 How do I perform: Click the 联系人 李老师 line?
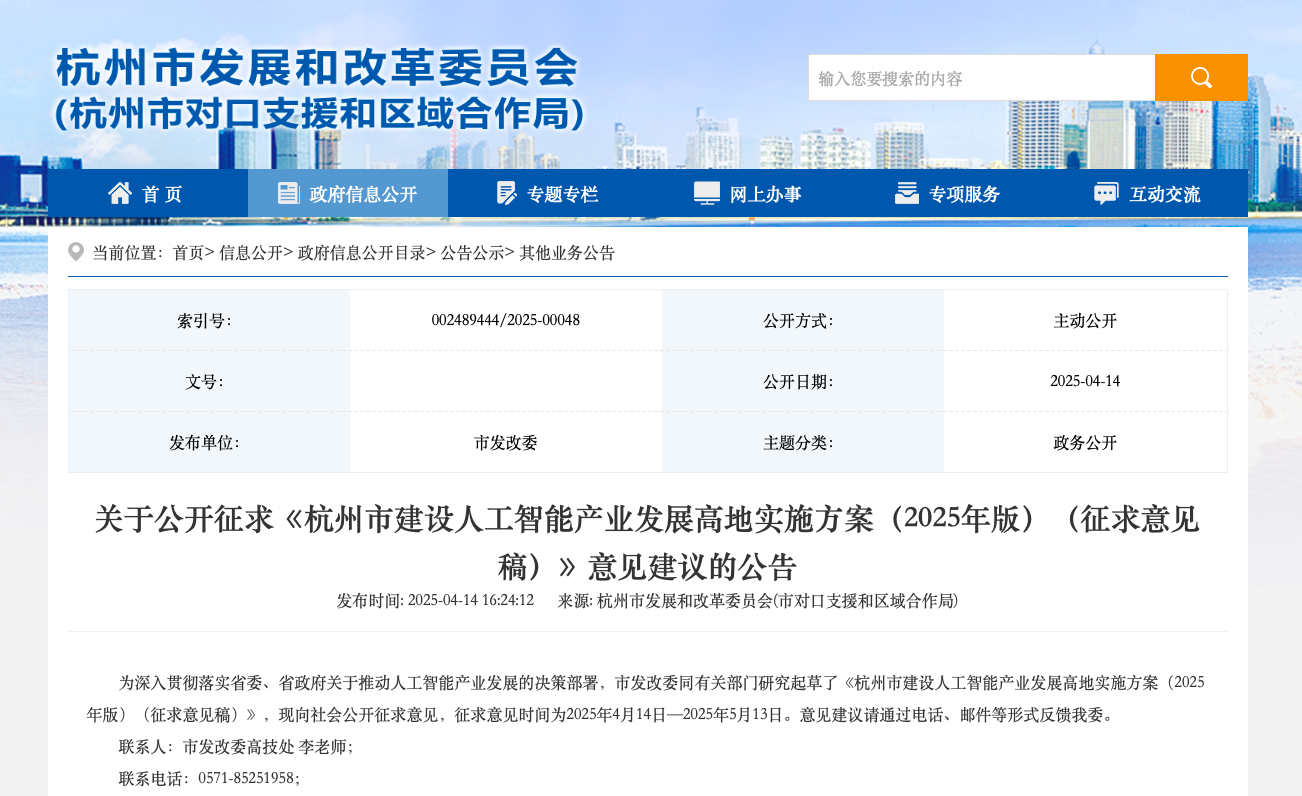pos(236,746)
